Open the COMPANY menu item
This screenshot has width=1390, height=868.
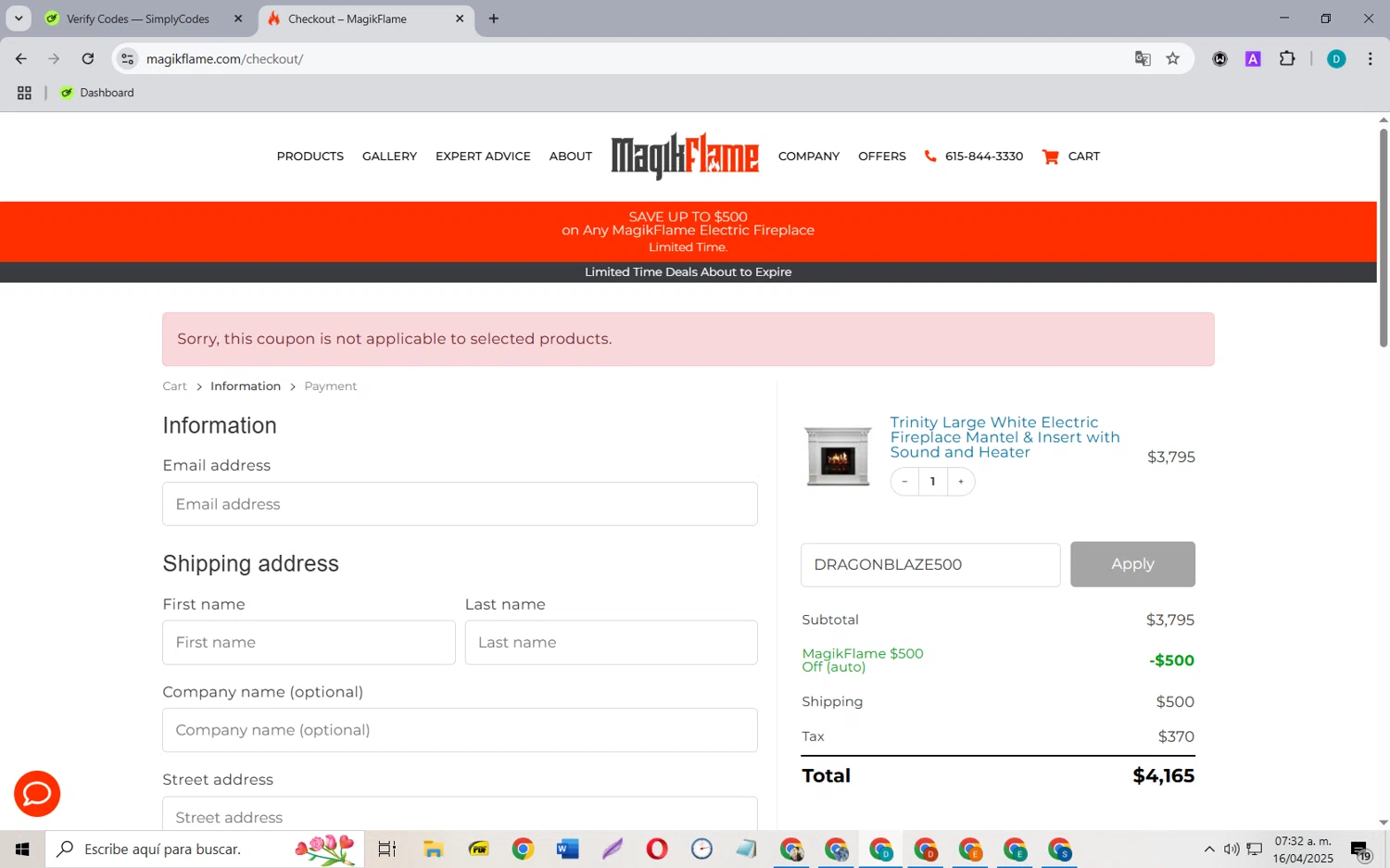[x=809, y=156]
